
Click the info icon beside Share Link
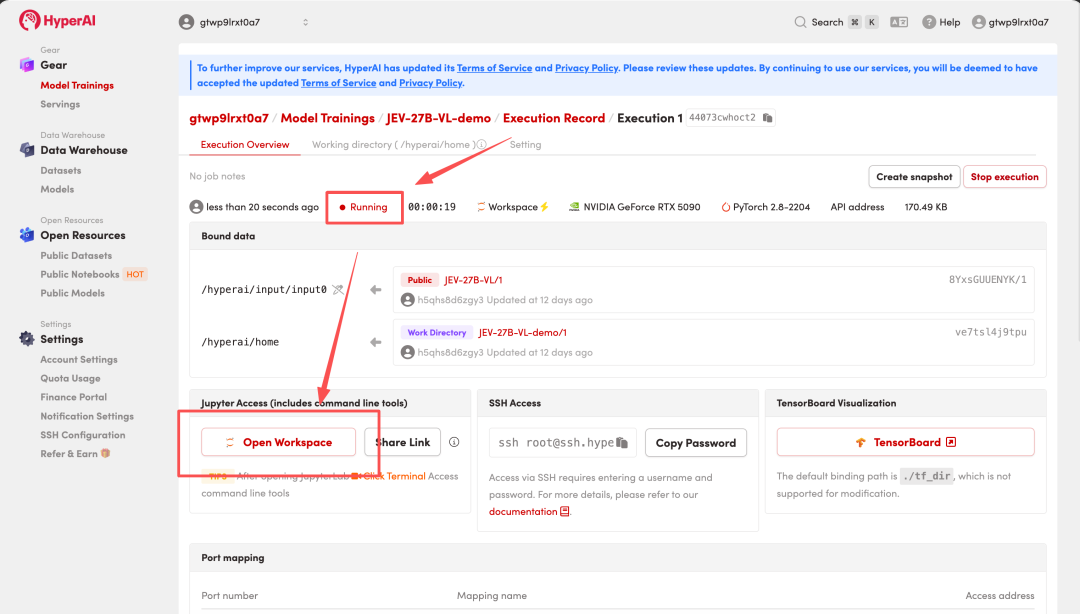click(454, 442)
